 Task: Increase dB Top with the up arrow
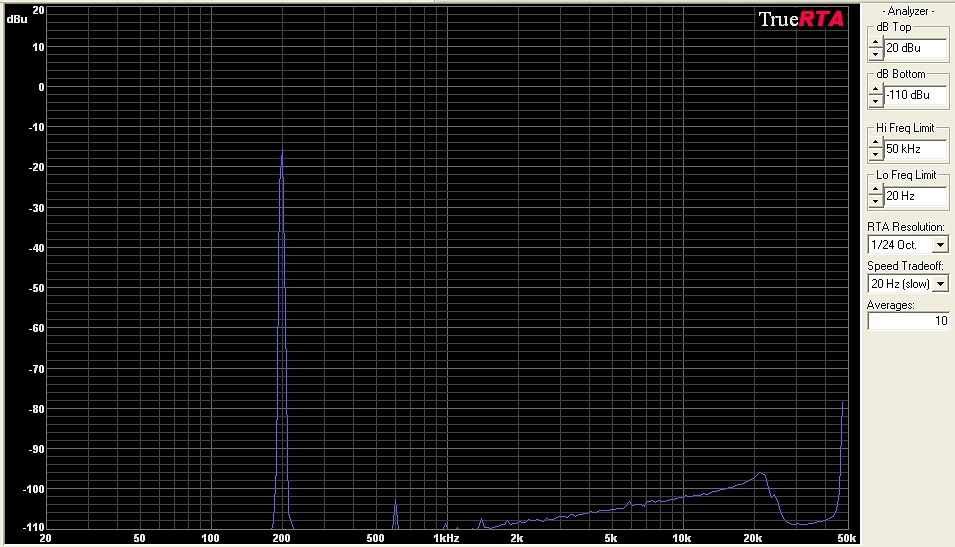coord(876,43)
